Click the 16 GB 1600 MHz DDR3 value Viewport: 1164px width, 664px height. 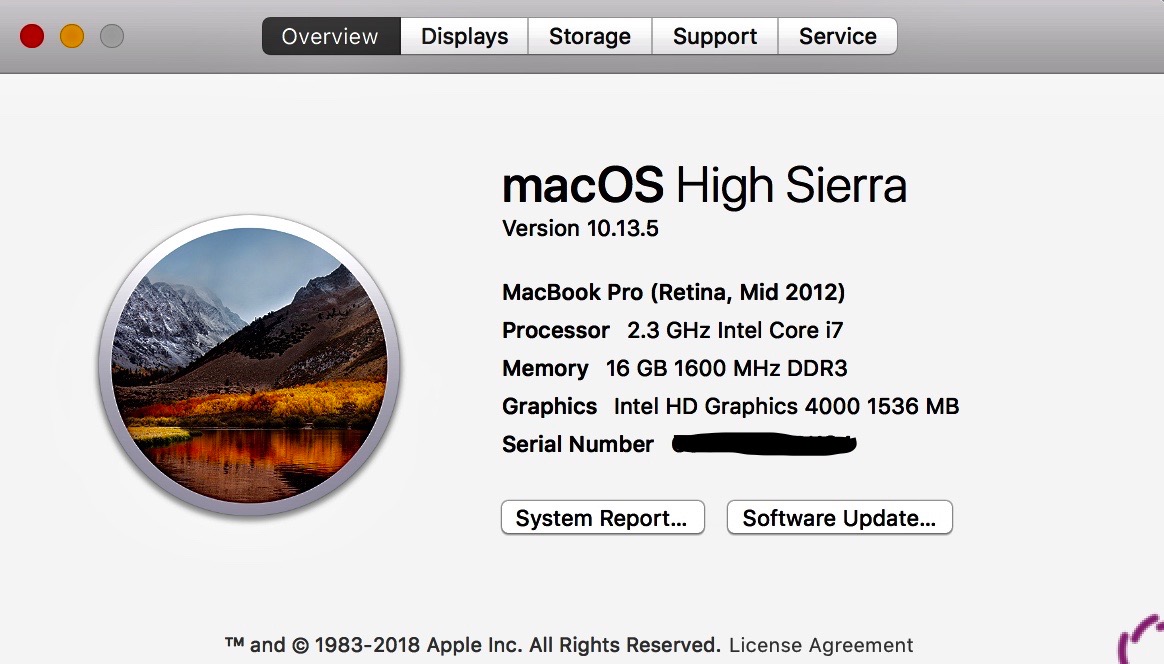tap(727, 368)
